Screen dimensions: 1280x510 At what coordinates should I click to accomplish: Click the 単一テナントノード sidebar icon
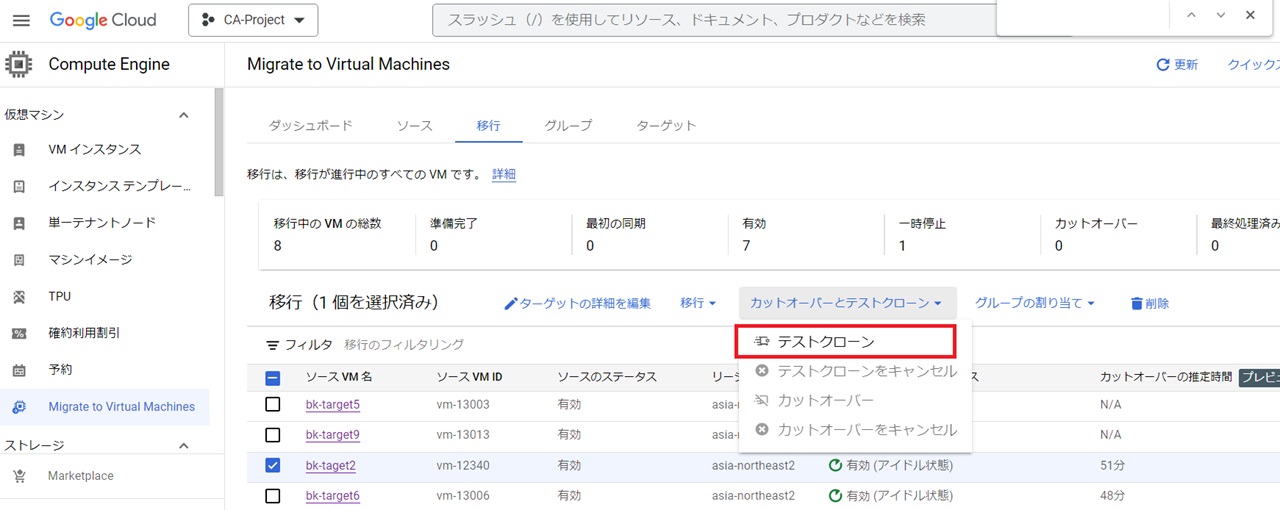18,223
